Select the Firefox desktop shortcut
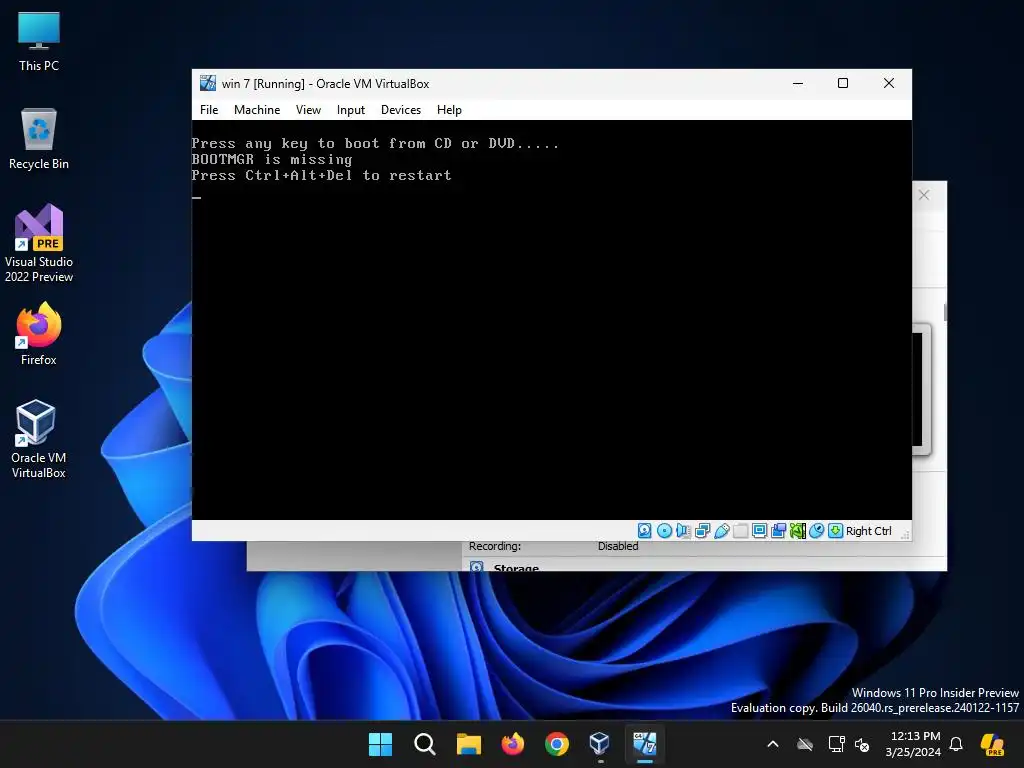 click(39, 334)
